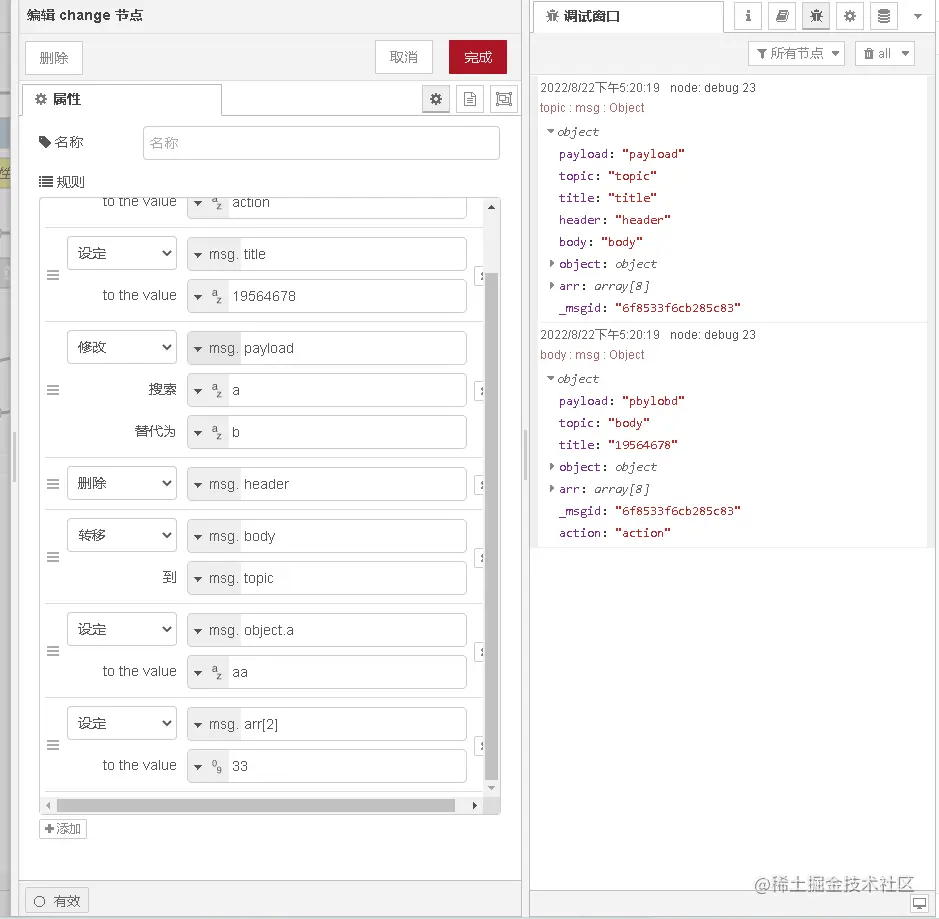Click payload "pbylobd" value in debug
The image size is (939, 919).
[x=653, y=401]
